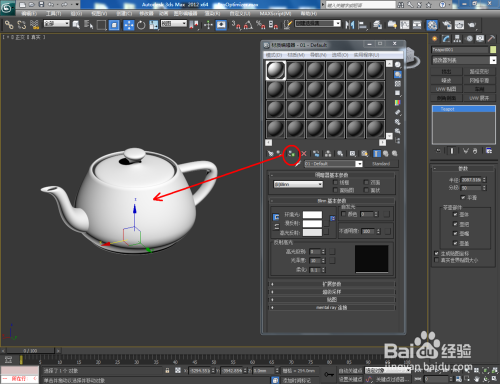Click the 网格平滑 modifier button
500x384 pixels.
479,80
